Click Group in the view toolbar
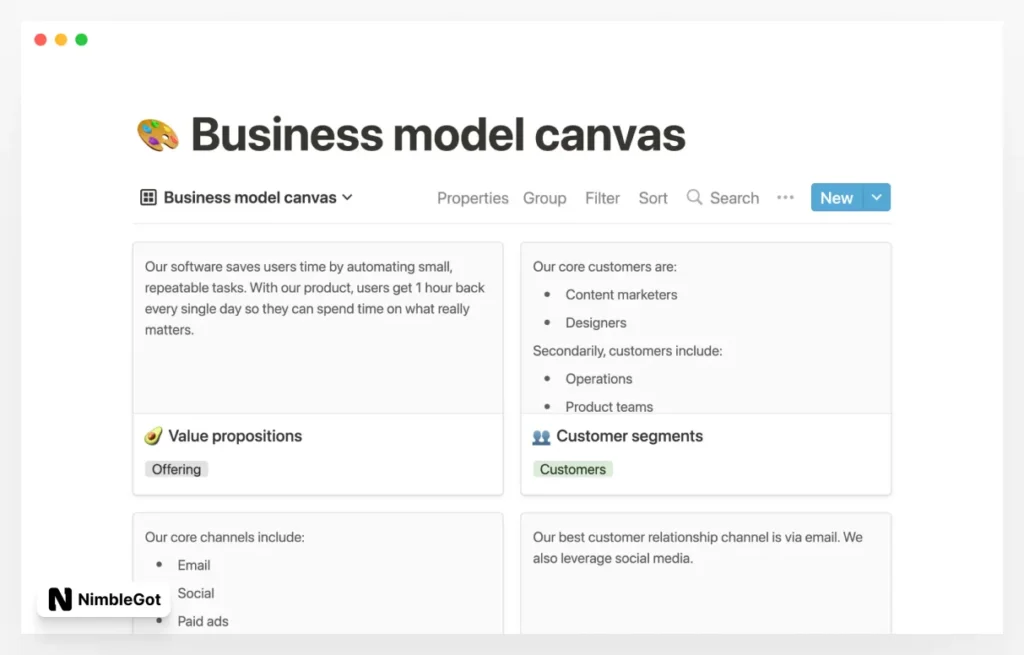This screenshot has height=655, width=1024. pos(544,197)
